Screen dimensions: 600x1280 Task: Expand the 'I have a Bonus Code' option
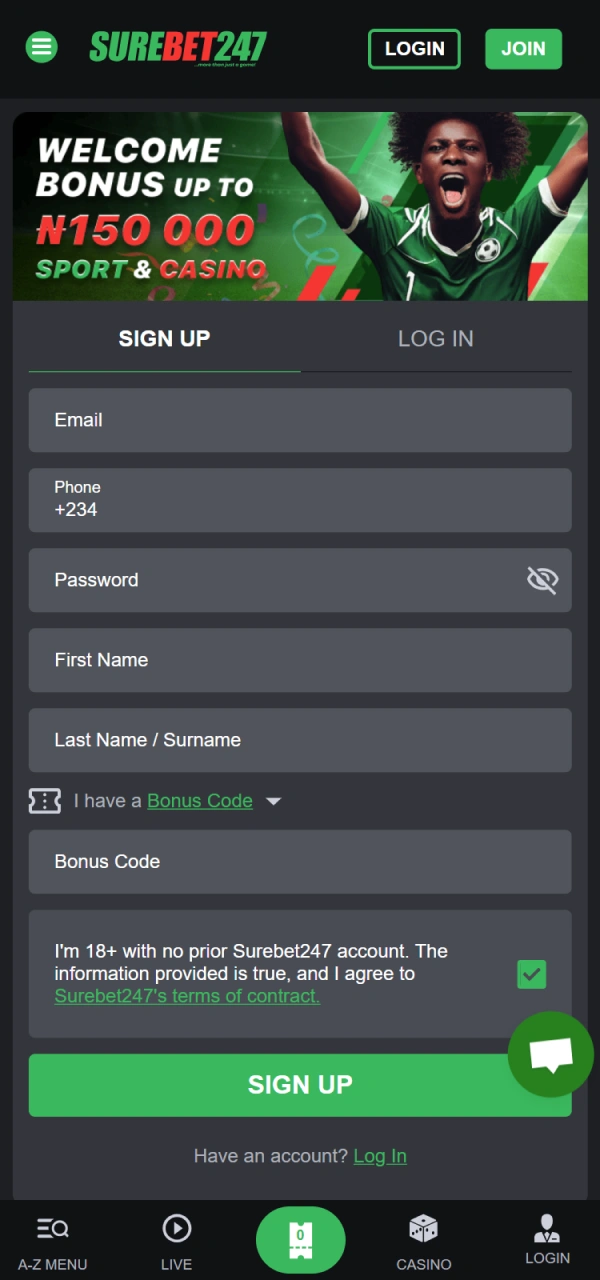[199, 800]
